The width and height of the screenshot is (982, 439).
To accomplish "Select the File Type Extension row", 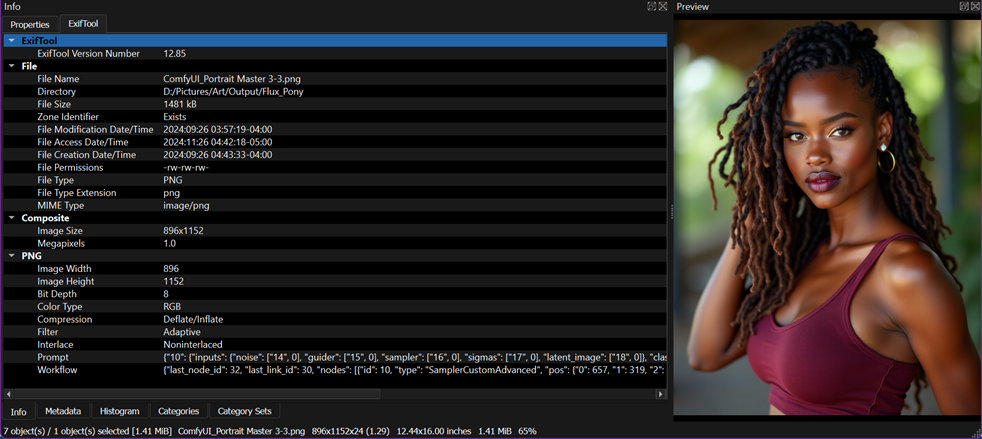I will pos(335,193).
